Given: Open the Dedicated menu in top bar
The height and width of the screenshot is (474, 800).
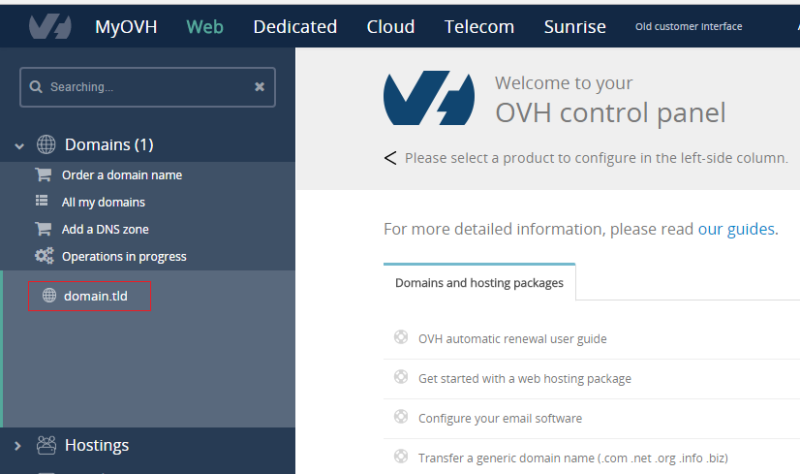Looking at the screenshot, I should point(295,27).
